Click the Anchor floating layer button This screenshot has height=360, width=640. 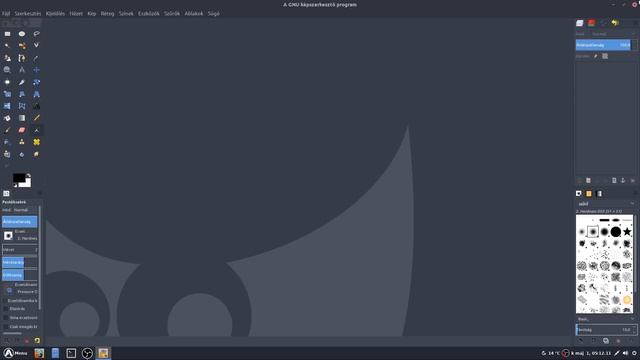(623, 180)
